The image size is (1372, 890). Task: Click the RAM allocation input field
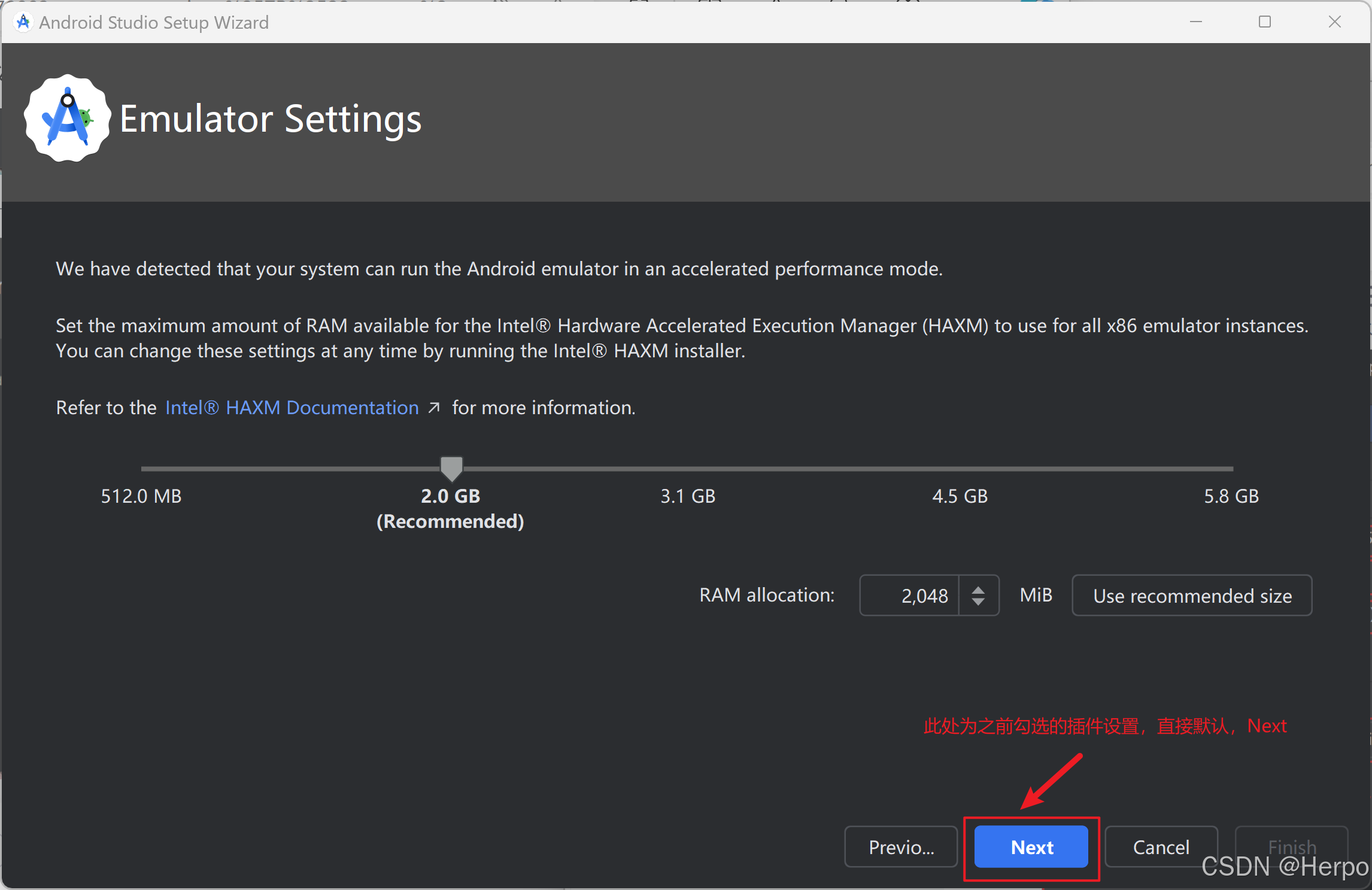click(910, 596)
